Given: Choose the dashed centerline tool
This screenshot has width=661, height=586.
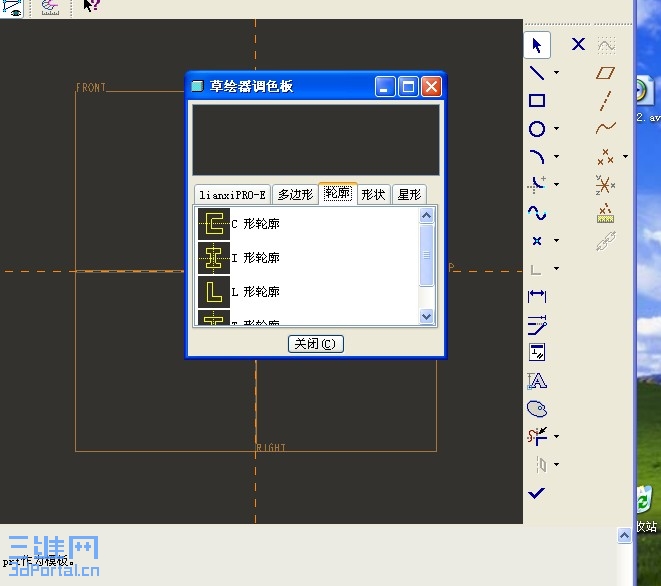Looking at the screenshot, I should pyautogui.click(x=605, y=101).
